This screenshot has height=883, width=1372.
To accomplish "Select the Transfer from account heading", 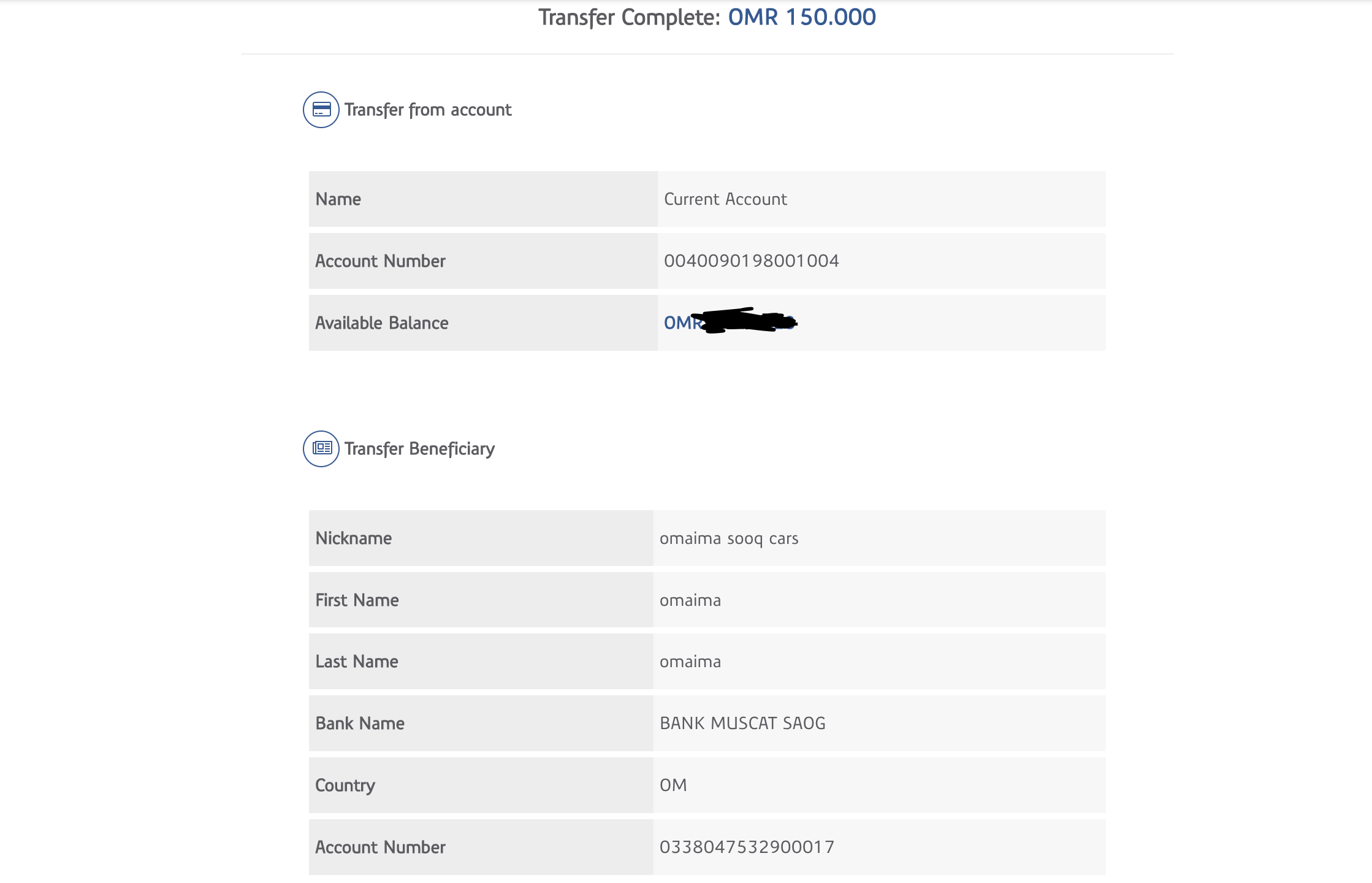I will 427,110.
